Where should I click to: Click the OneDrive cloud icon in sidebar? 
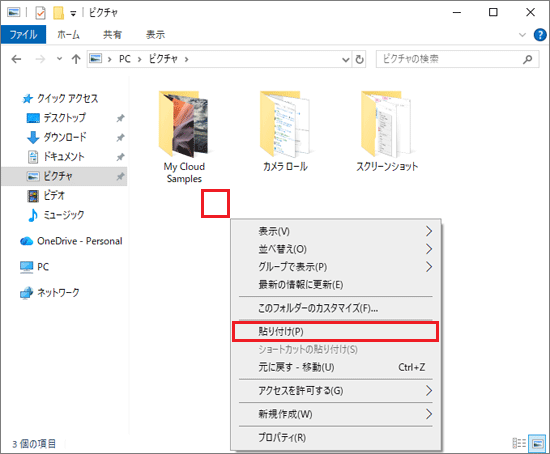pyautogui.click(x=27, y=241)
